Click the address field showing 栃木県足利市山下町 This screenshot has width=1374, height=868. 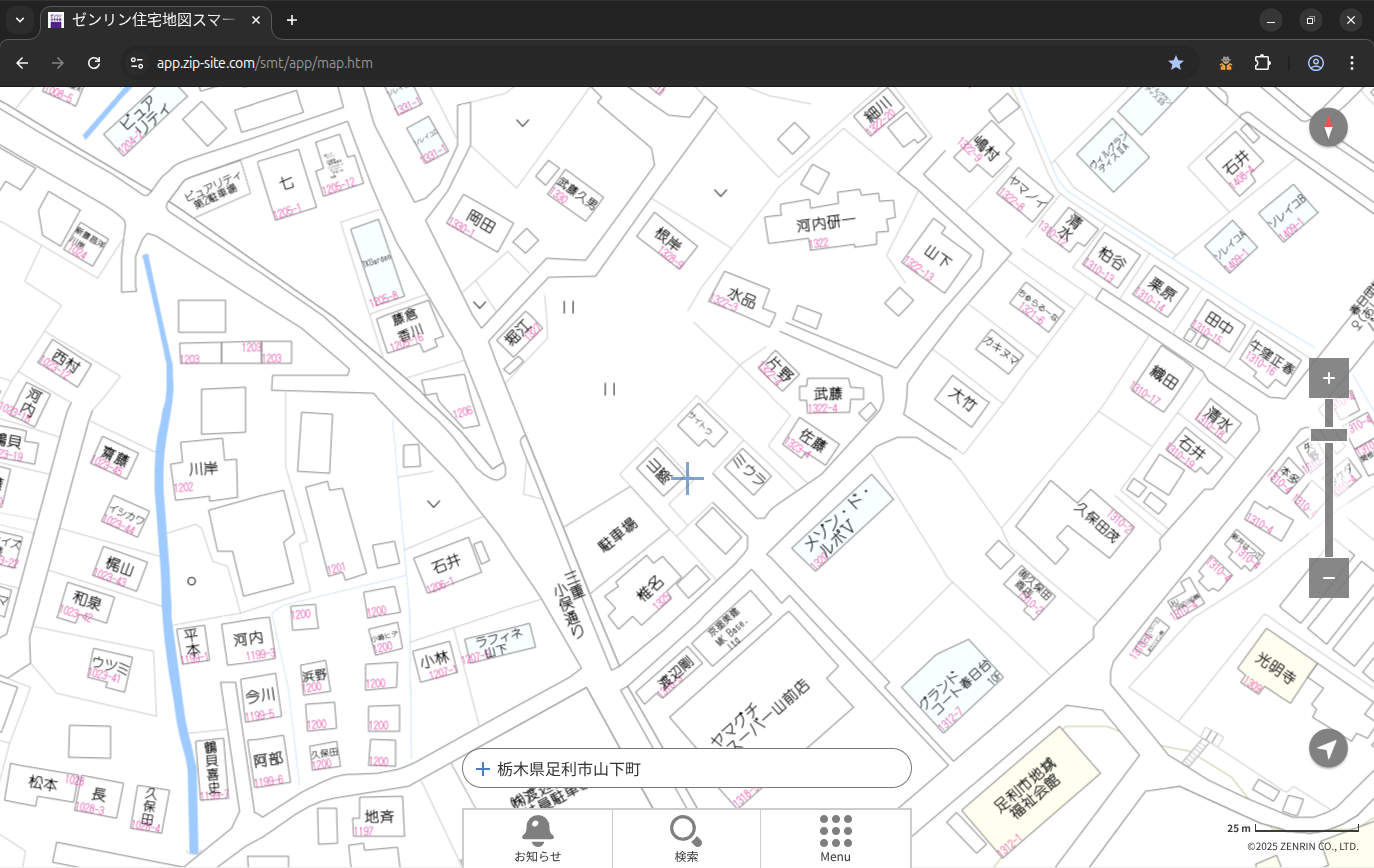(x=686, y=769)
